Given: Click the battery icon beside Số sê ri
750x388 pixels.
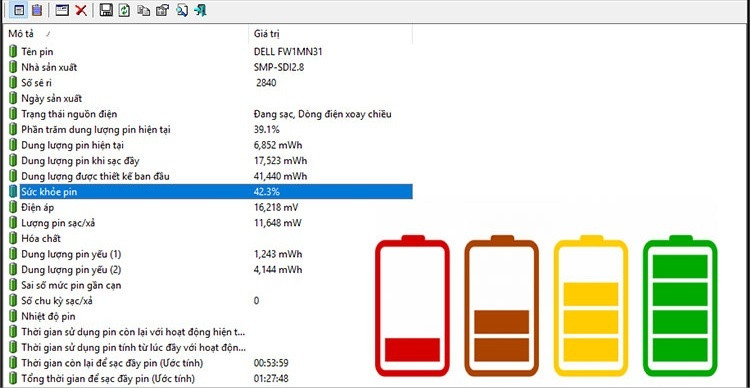Looking at the screenshot, I should pos(13,83).
